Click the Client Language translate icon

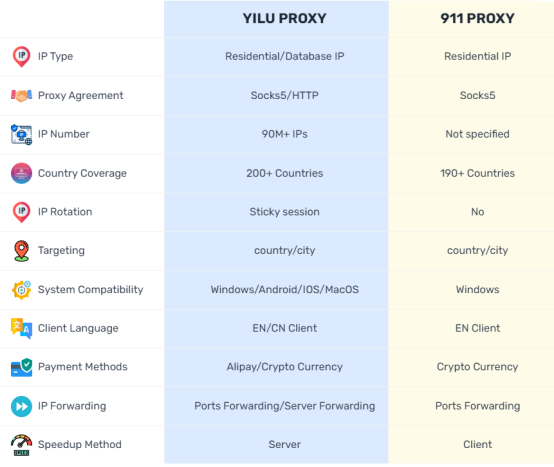pos(21,328)
